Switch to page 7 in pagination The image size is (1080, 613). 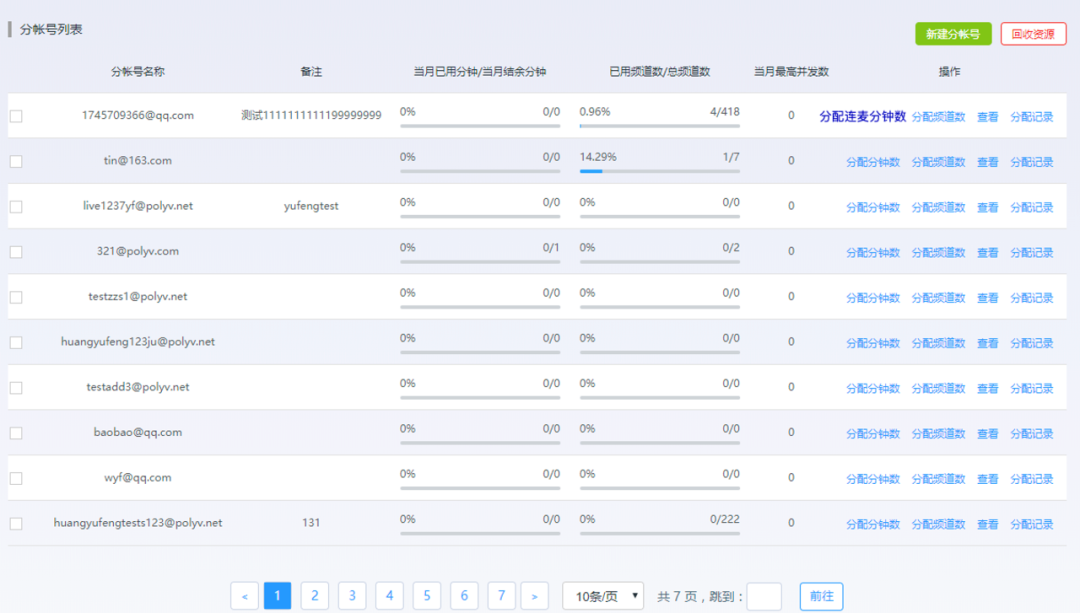501,597
